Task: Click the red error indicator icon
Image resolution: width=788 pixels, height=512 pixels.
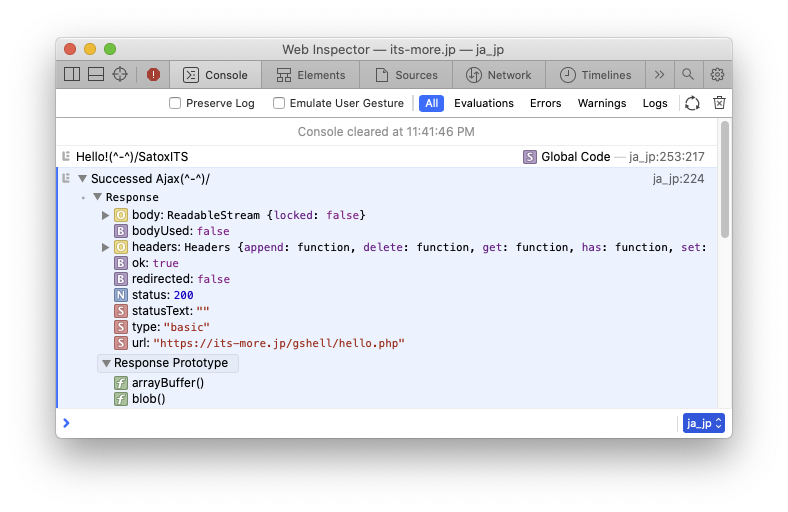Action: [x=153, y=74]
